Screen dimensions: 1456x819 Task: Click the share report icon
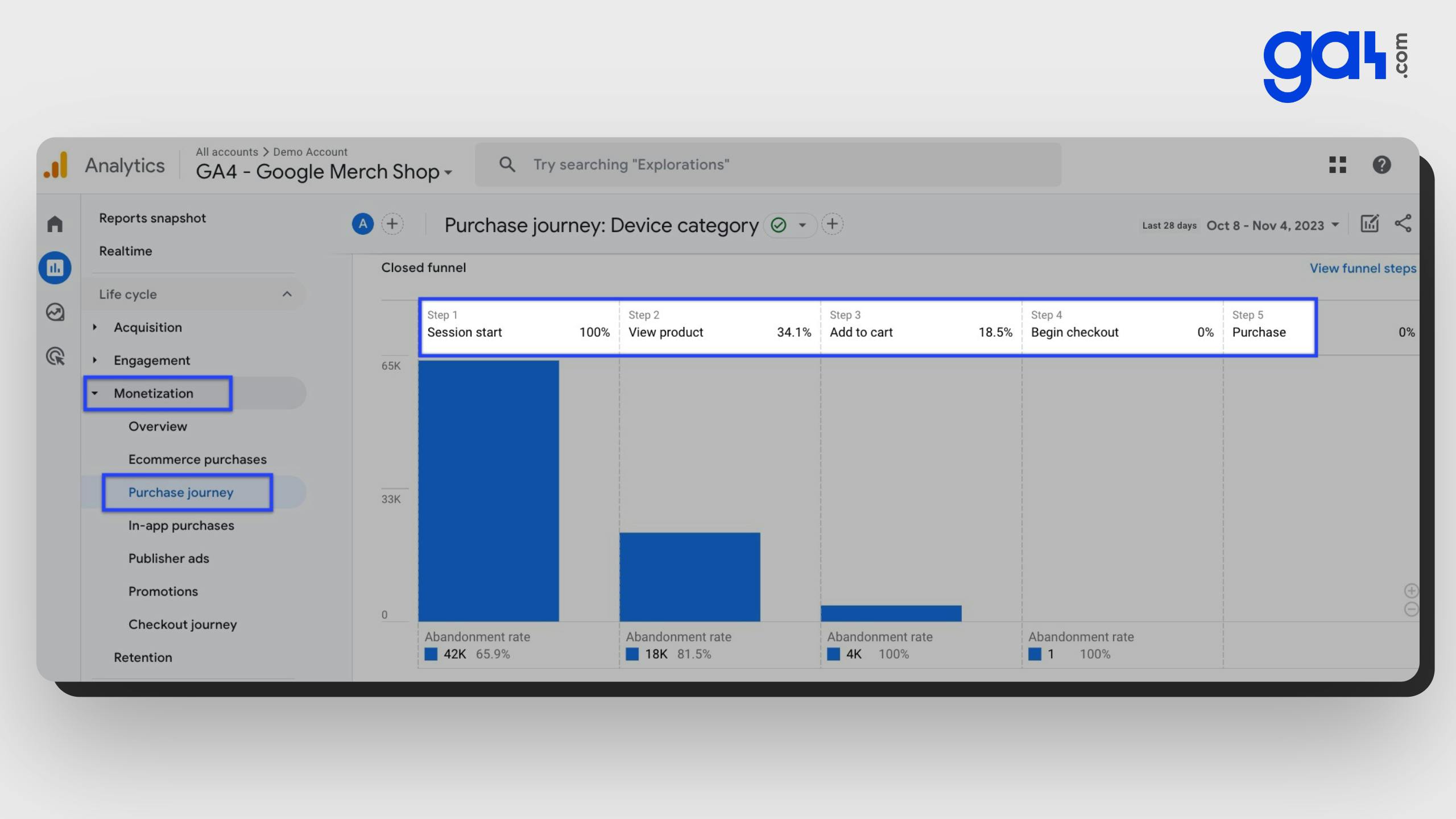[1405, 223]
